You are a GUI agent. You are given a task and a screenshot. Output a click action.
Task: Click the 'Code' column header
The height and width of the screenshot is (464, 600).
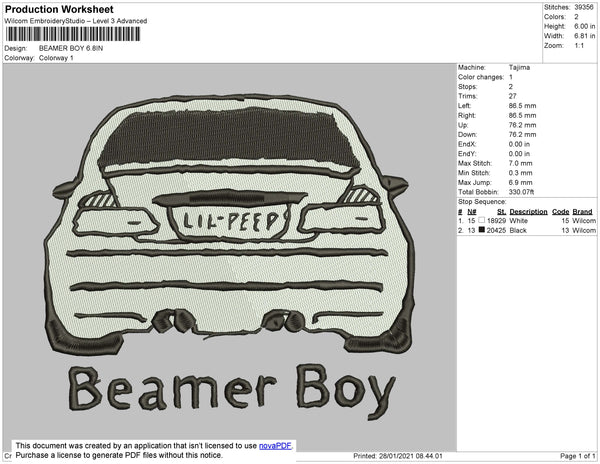click(x=561, y=212)
